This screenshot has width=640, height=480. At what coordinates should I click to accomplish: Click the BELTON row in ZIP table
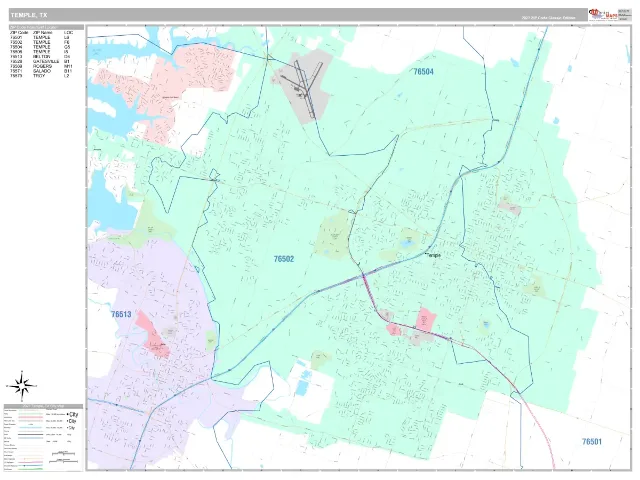pyautogui.click(x=41, y=57)
